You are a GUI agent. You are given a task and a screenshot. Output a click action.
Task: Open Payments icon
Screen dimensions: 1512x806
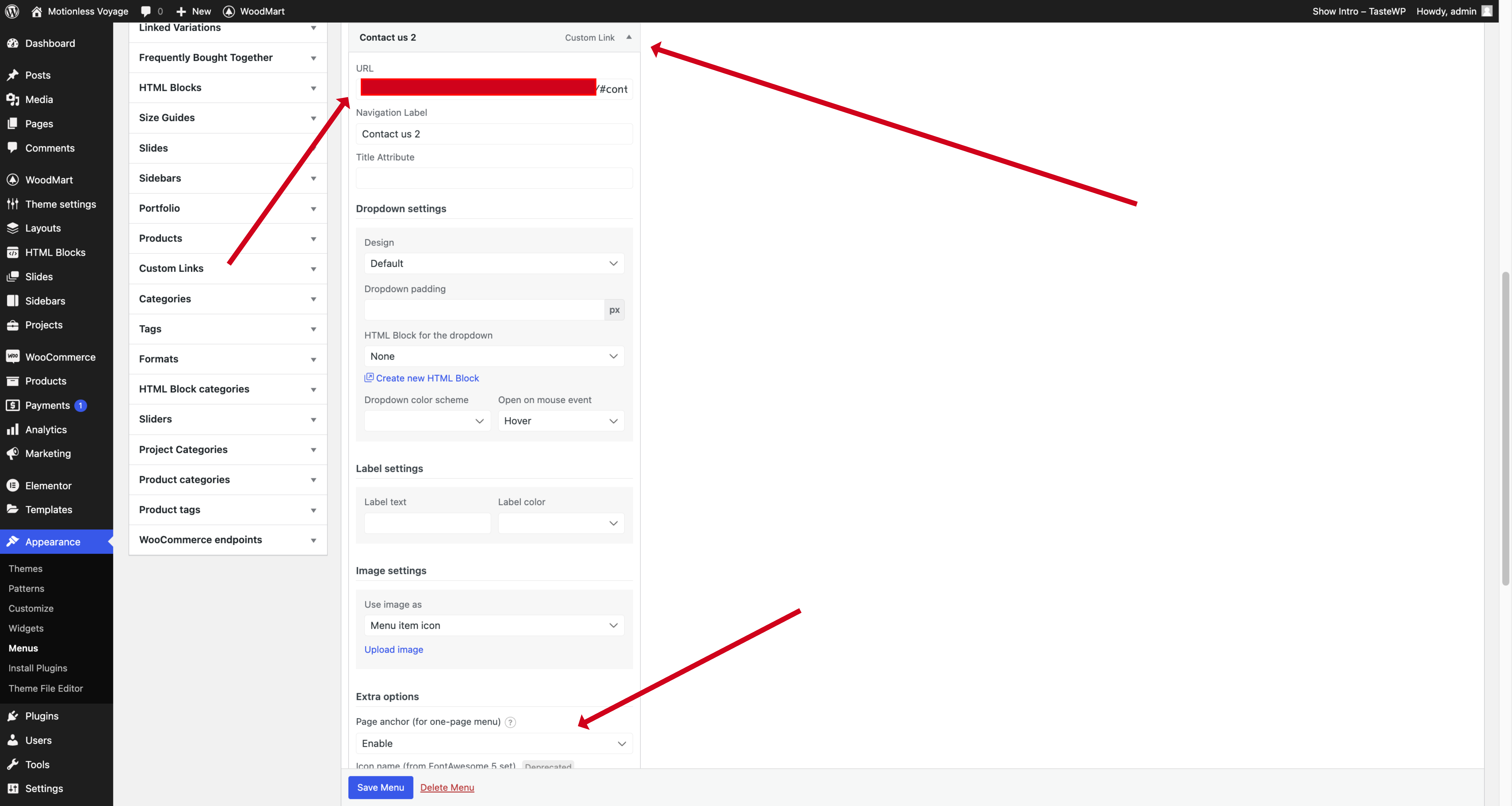click(13, 405)
